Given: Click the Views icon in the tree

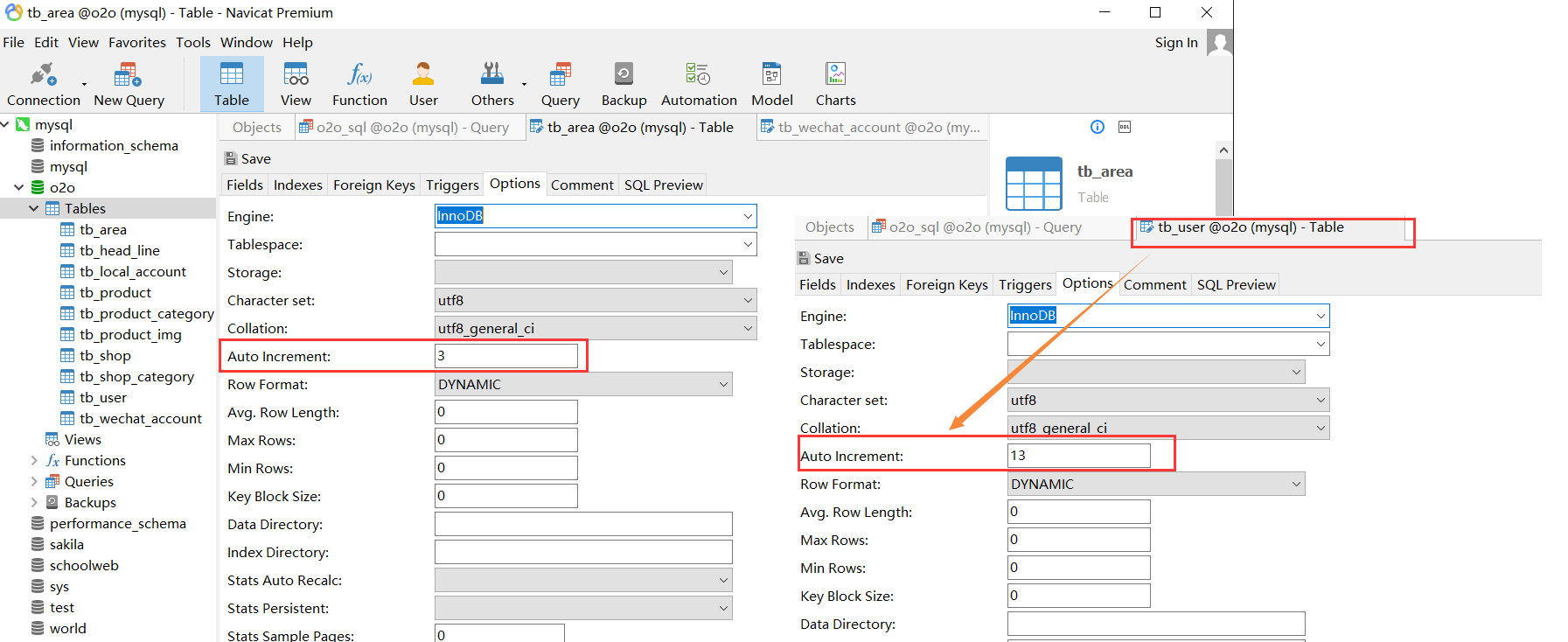Looking at the screenshot, I should point(52,439).
